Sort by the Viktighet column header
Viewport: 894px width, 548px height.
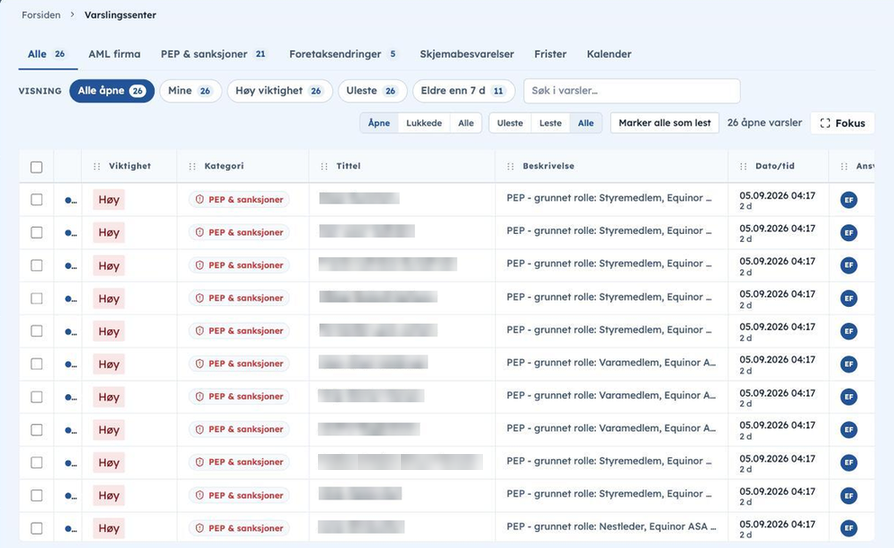[x=130, y=166]
